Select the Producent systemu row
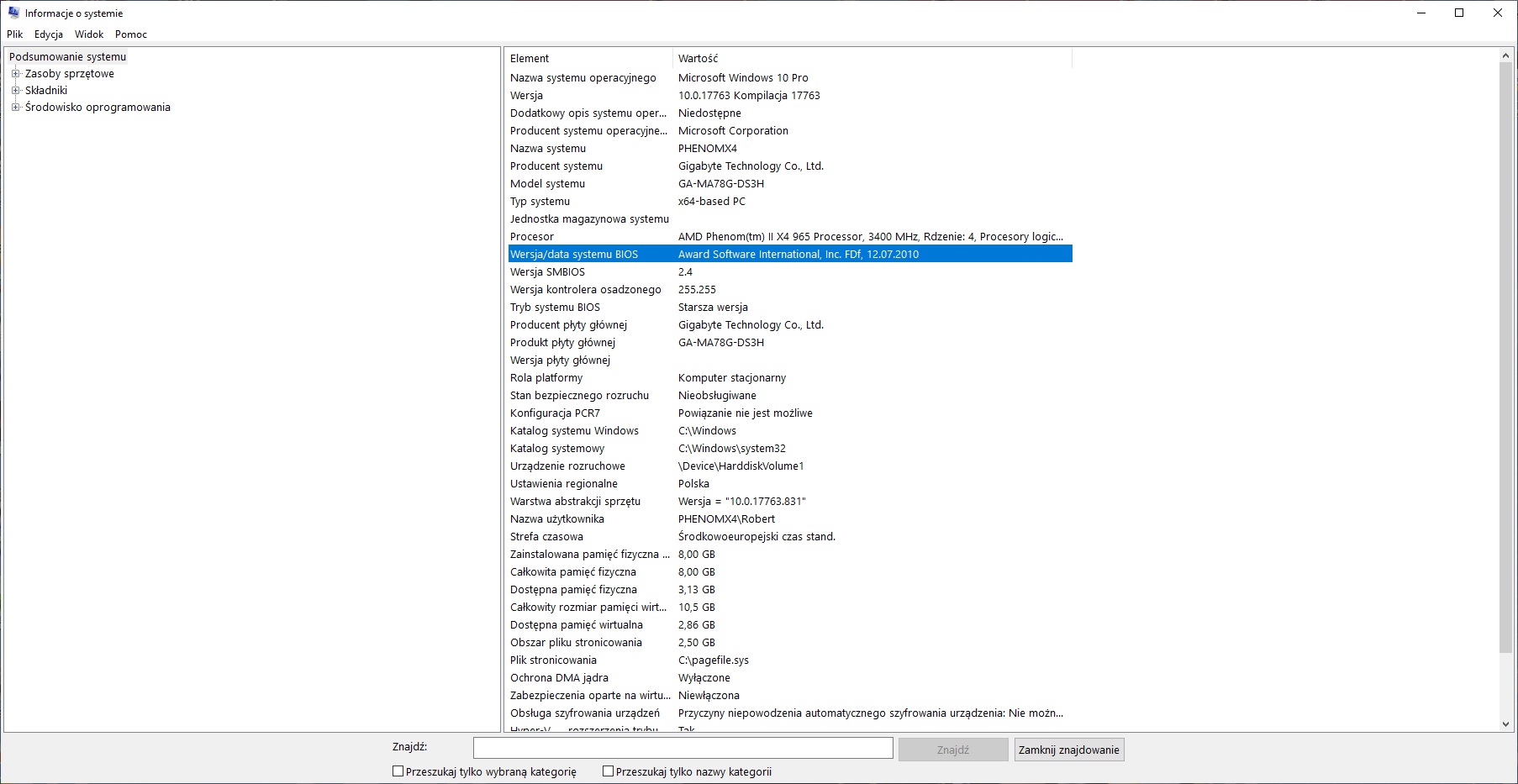1518x784 pixels. (790, 166)
